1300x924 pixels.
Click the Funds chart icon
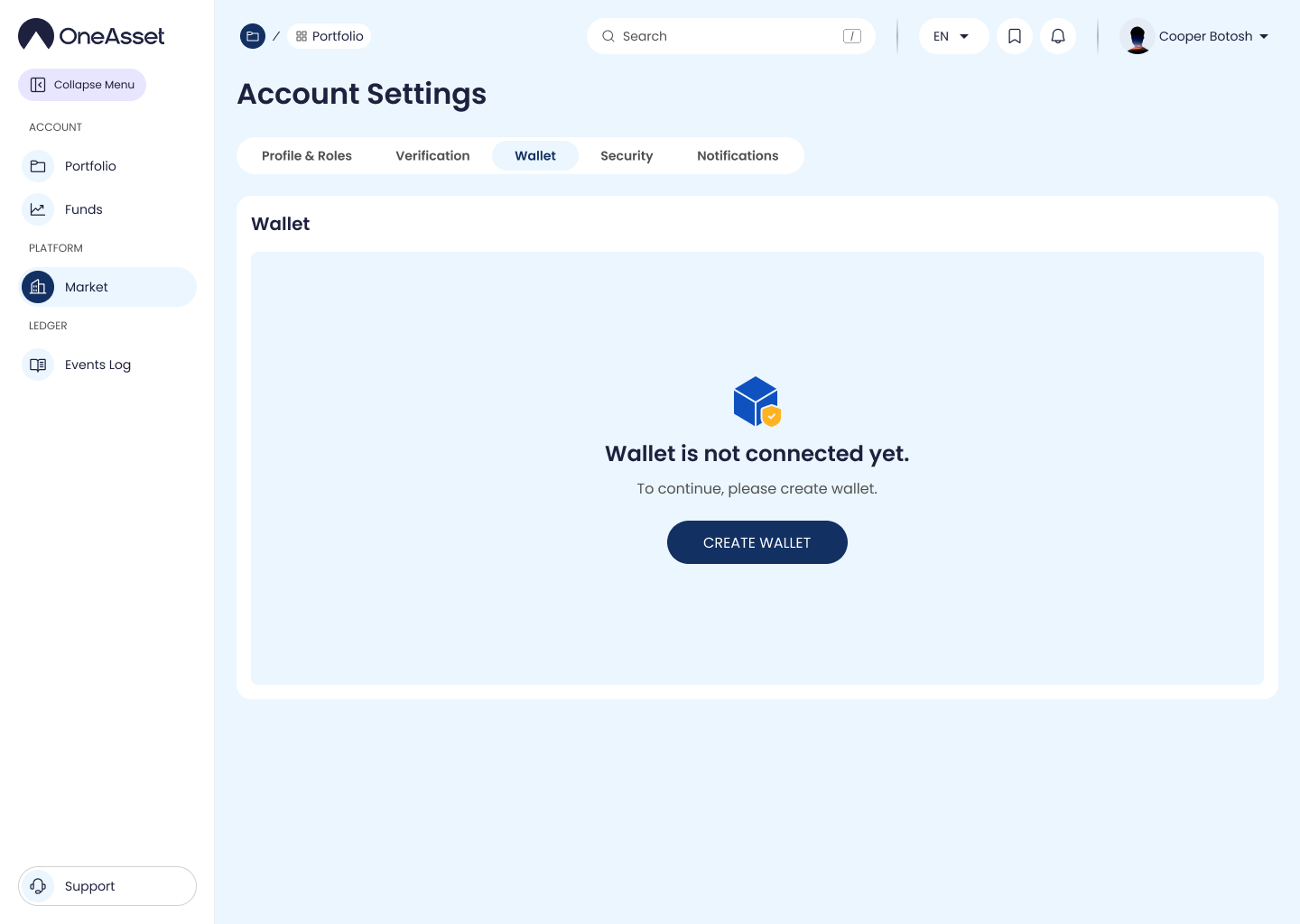38,209
